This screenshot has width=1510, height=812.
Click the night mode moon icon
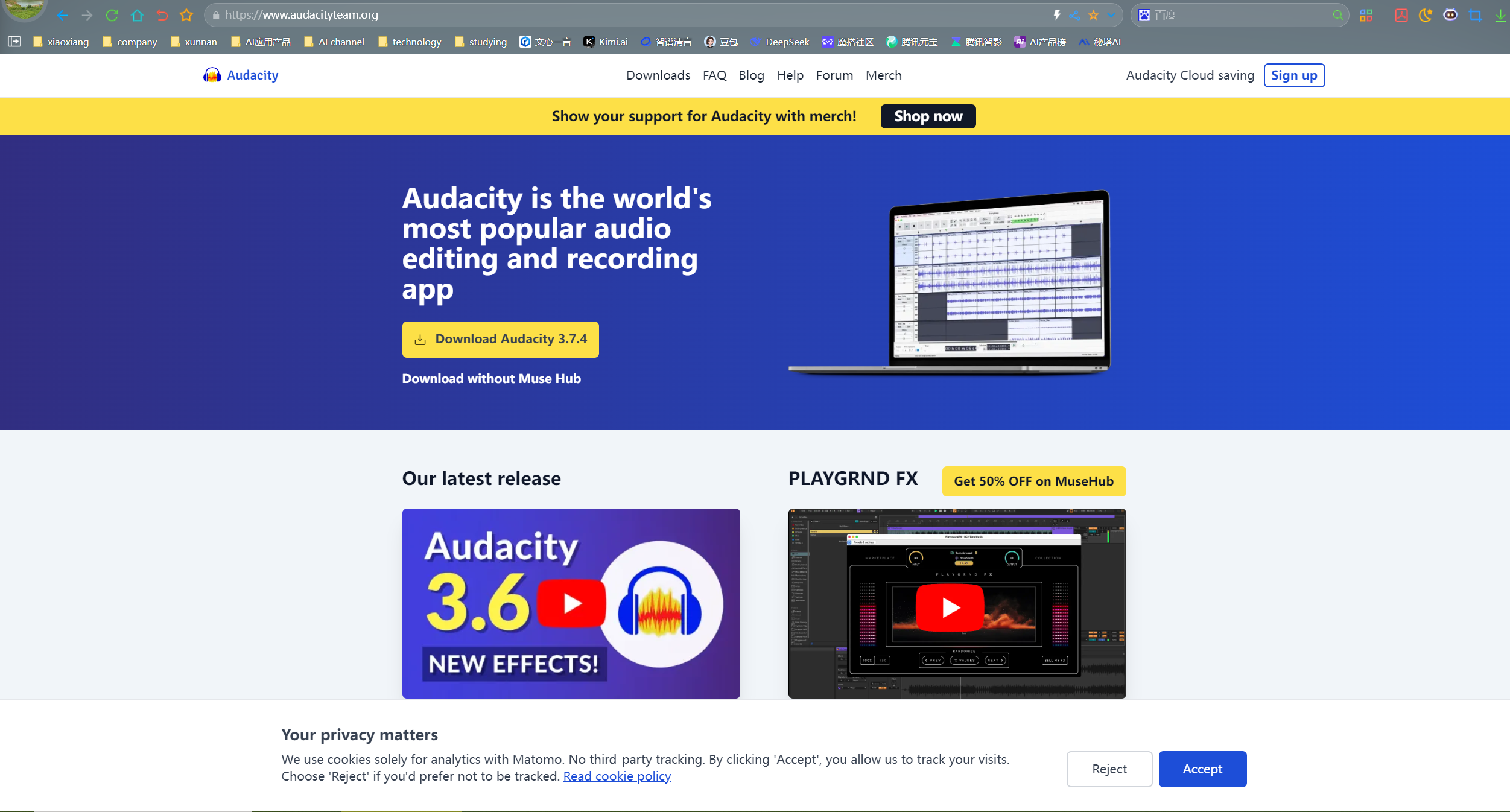pyautogui.click(x=1426, y=15)
